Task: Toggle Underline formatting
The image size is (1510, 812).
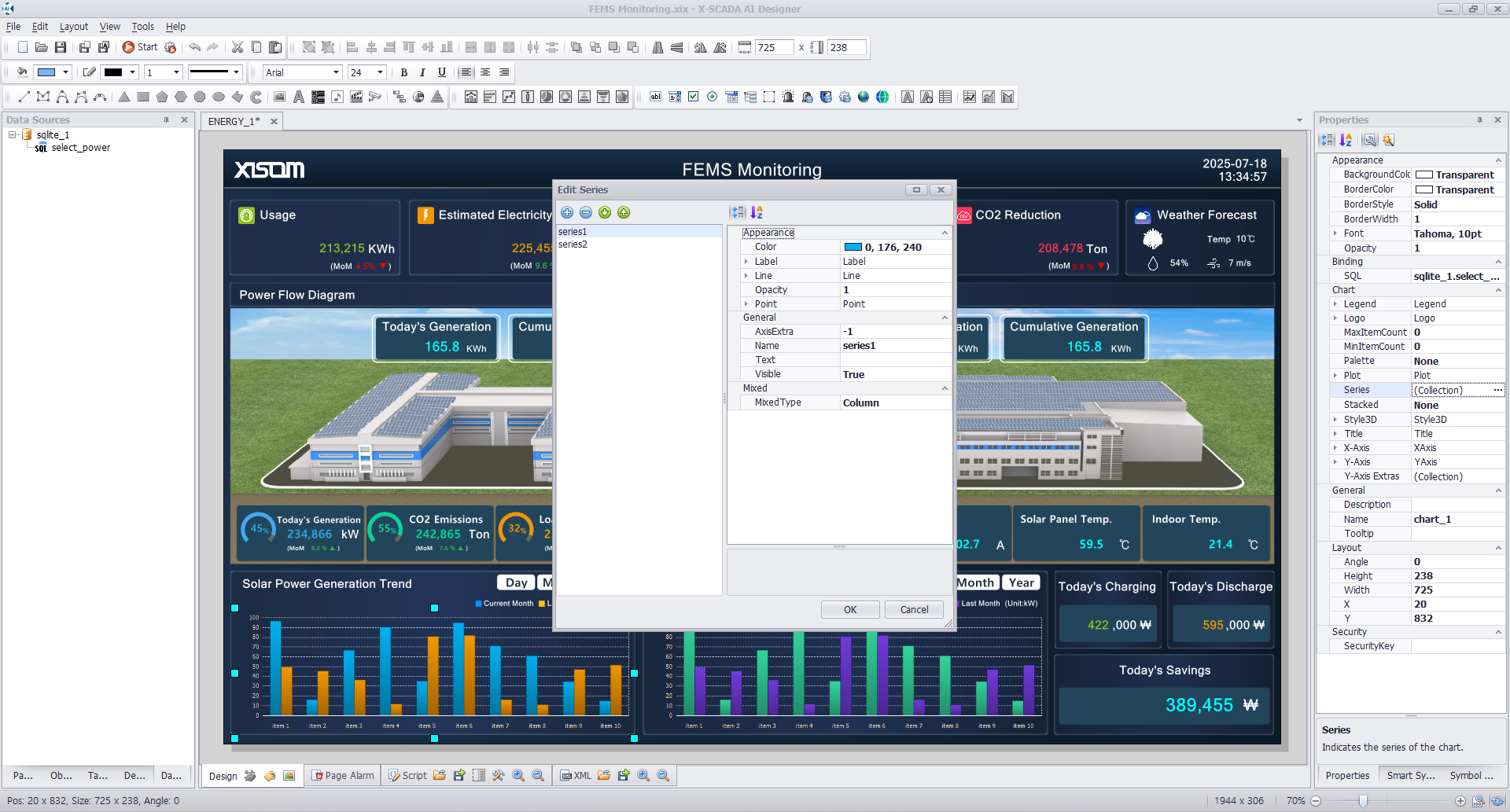Action: 441,72
